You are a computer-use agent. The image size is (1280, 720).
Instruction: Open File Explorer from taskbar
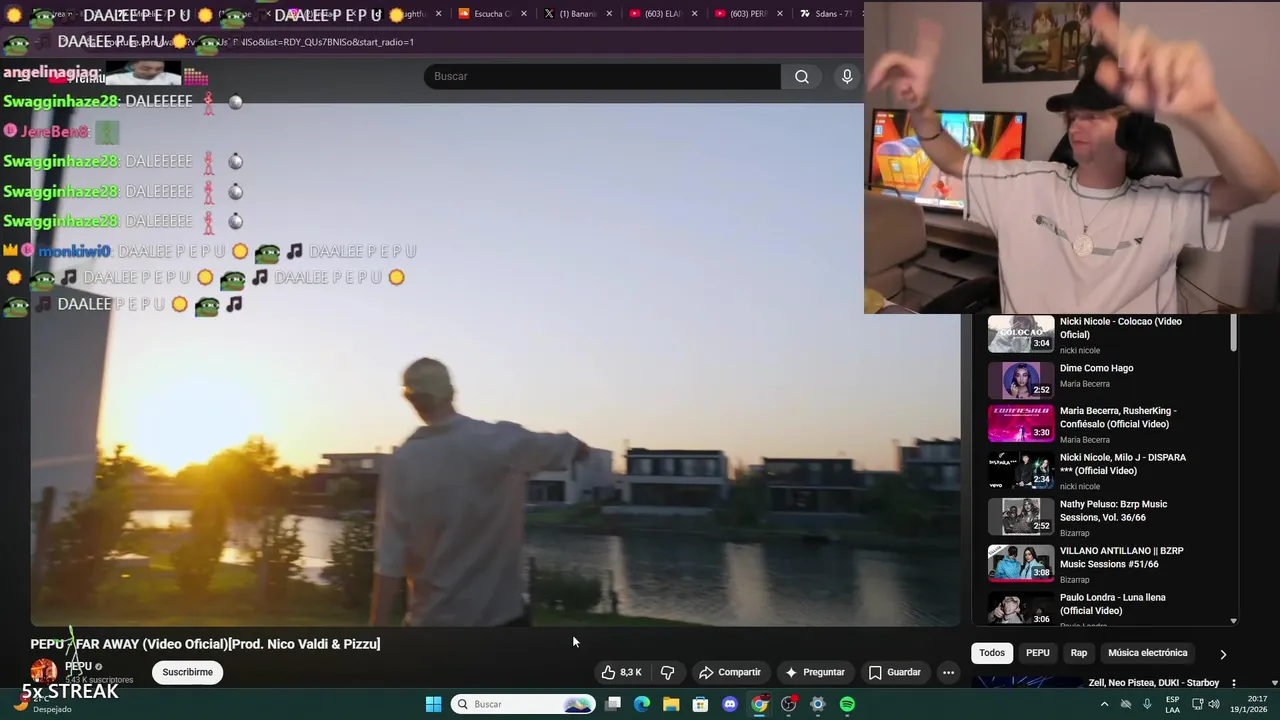click(671, 704)
